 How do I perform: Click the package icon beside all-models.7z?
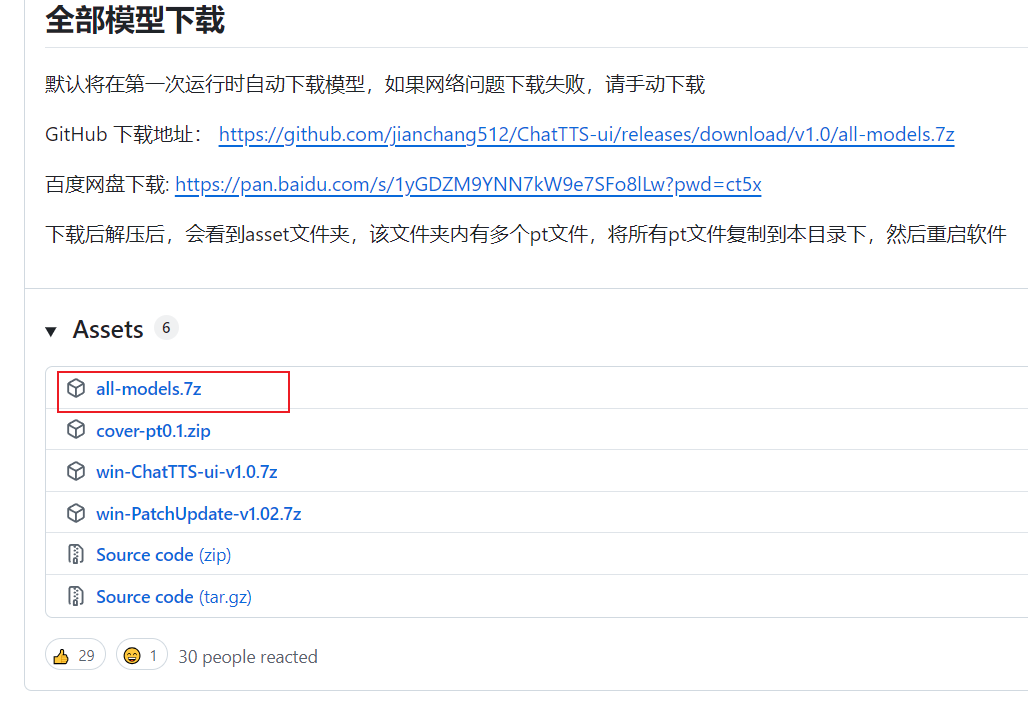[76, 388]
